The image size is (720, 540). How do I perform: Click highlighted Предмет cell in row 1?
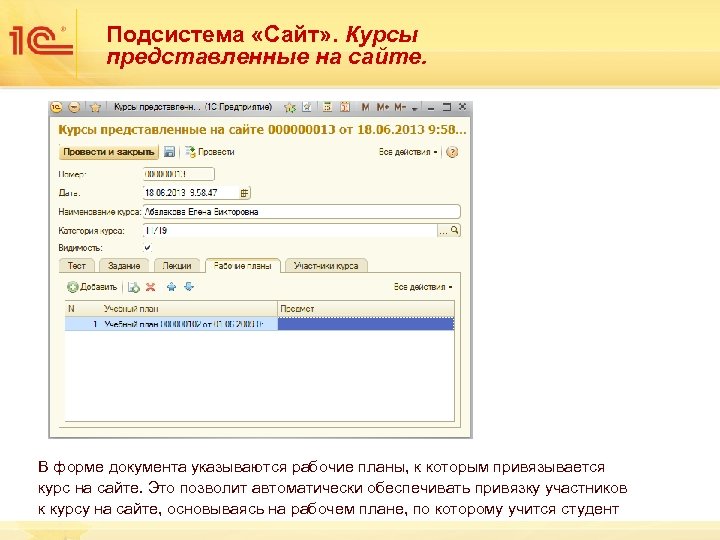[366, 324]
